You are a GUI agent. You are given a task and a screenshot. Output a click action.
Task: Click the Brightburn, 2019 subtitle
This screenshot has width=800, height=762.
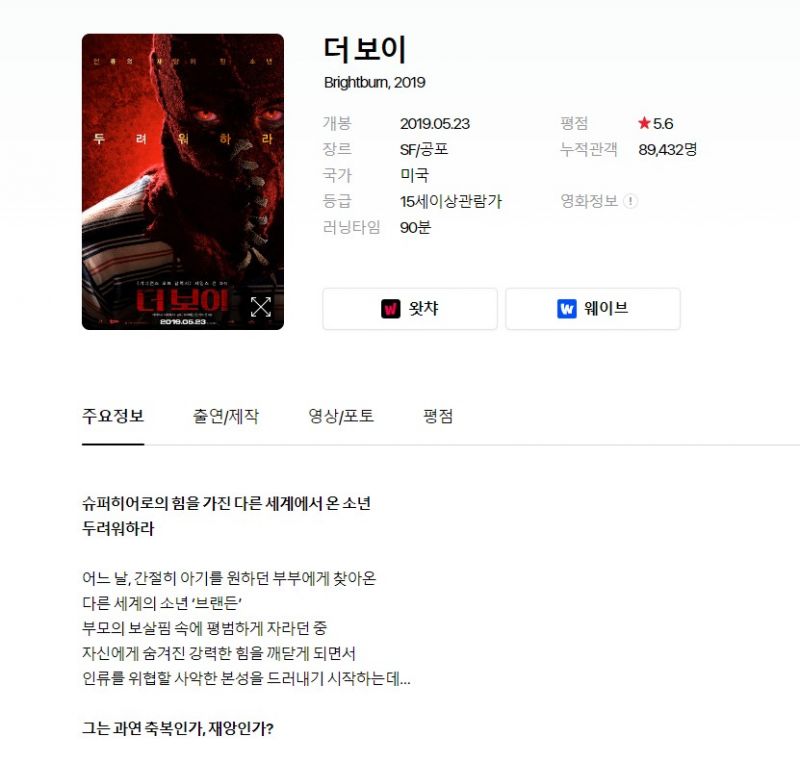374,83
